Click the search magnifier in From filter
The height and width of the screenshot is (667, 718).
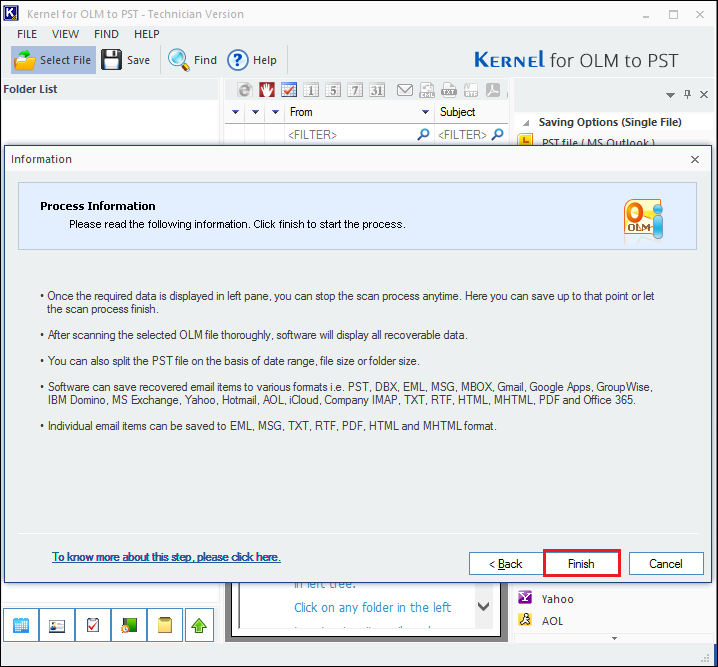[424, 134]
